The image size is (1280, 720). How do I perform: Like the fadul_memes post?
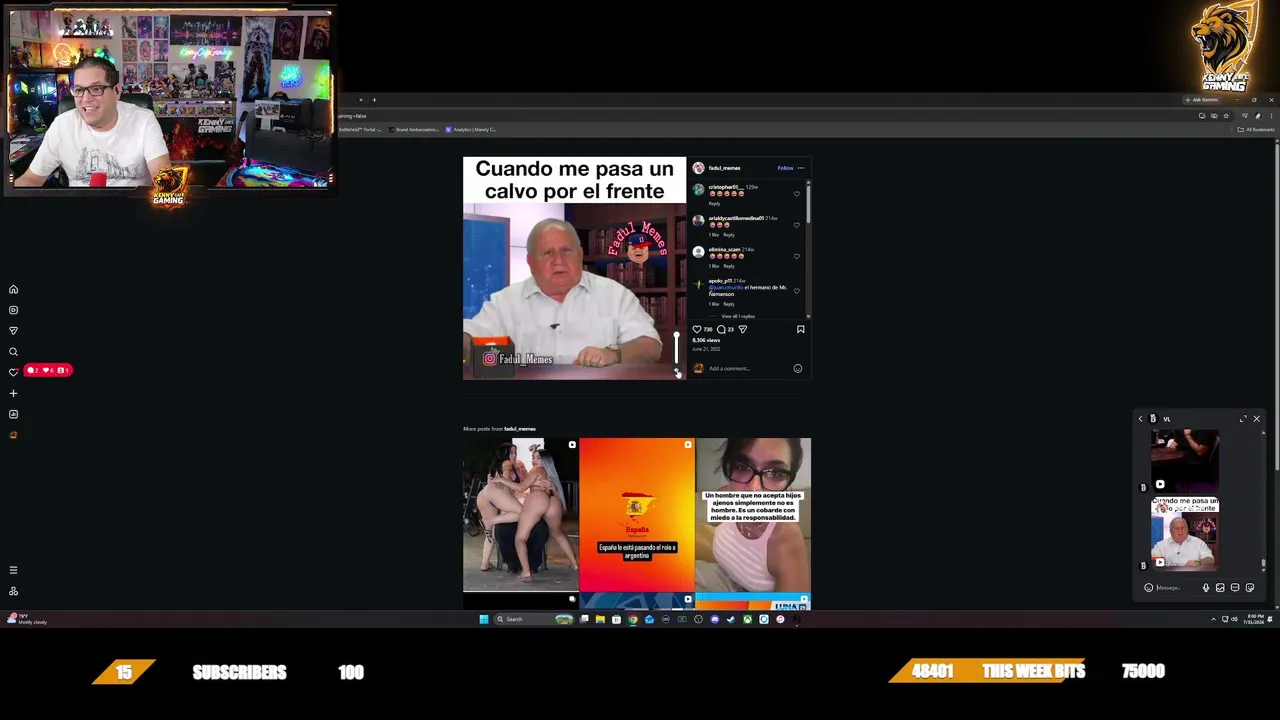pos(697,329)
